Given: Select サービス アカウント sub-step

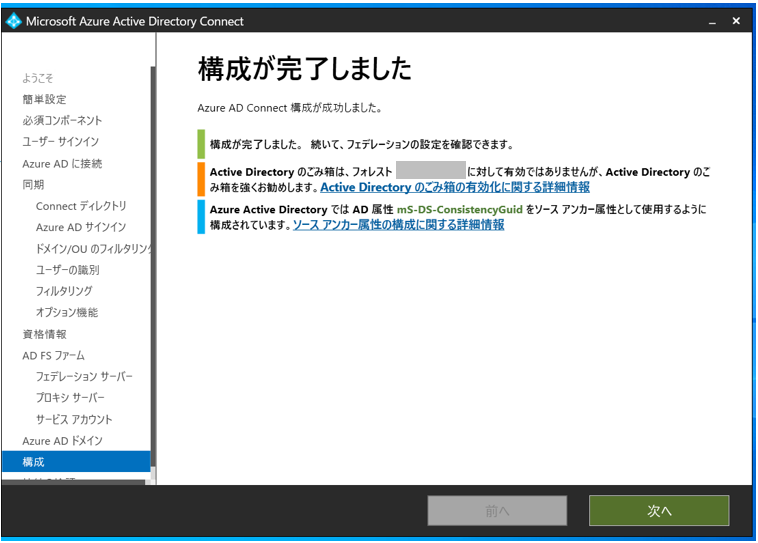Looking at the screenshot, I should coord(74,419).
